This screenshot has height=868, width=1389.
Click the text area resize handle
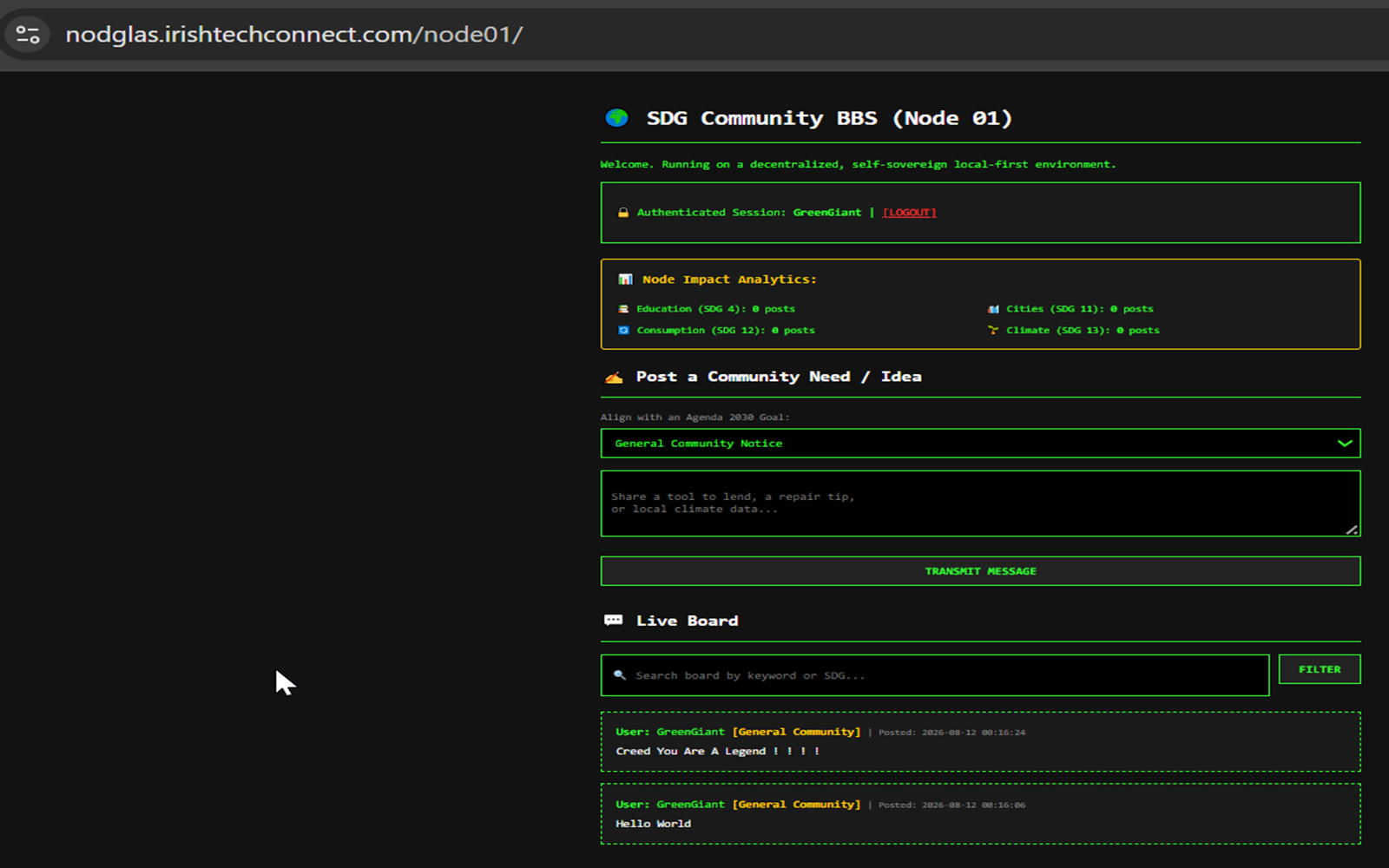1352,529
